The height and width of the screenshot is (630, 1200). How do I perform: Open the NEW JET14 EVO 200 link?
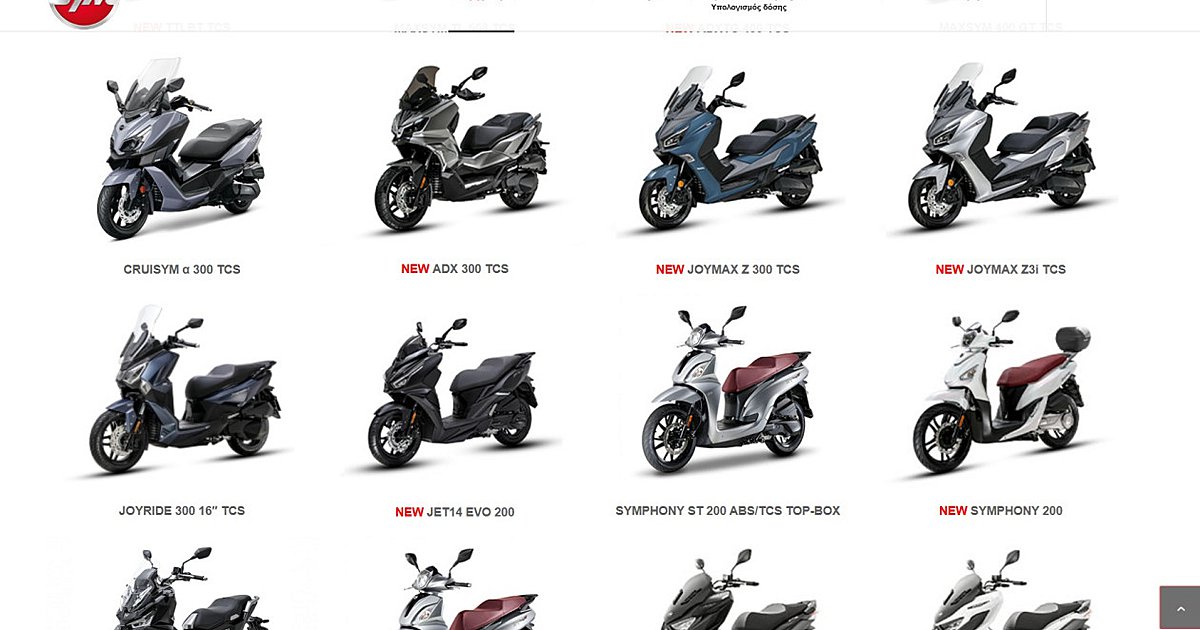[x=455, y=512]
